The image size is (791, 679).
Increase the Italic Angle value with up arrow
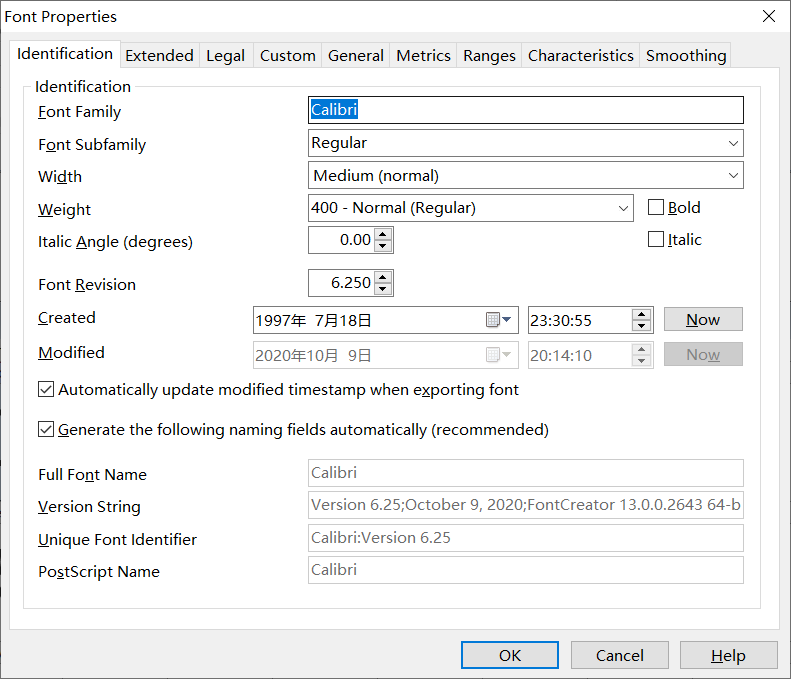point(383,234)
